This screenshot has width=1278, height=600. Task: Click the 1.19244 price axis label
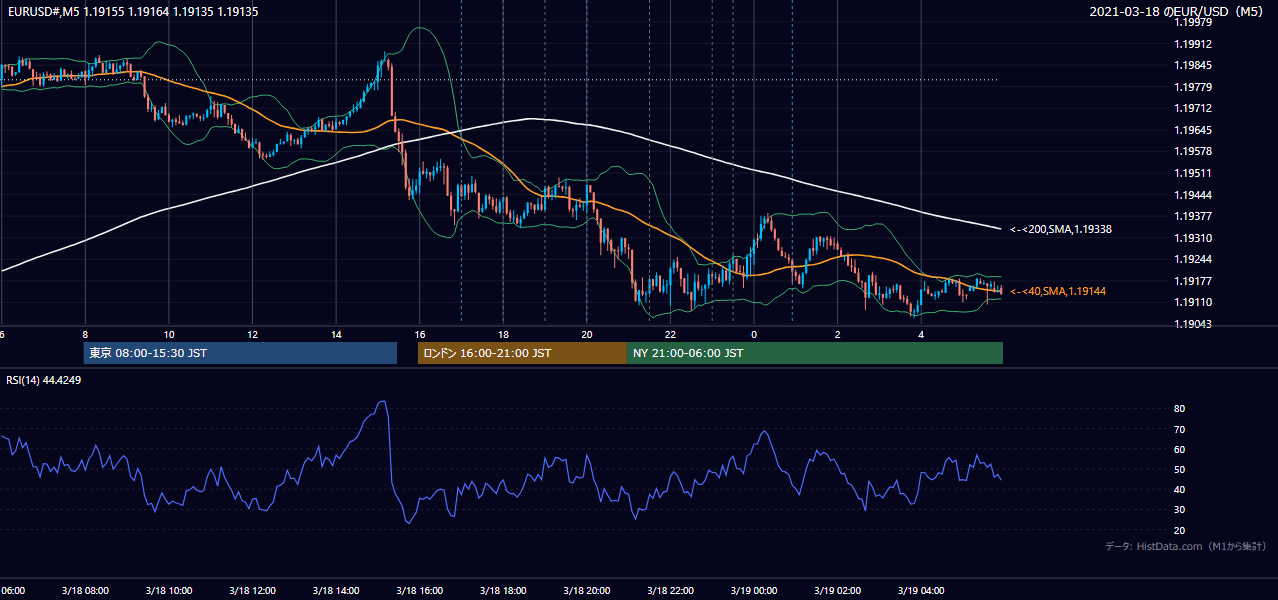click(1193, 259)
